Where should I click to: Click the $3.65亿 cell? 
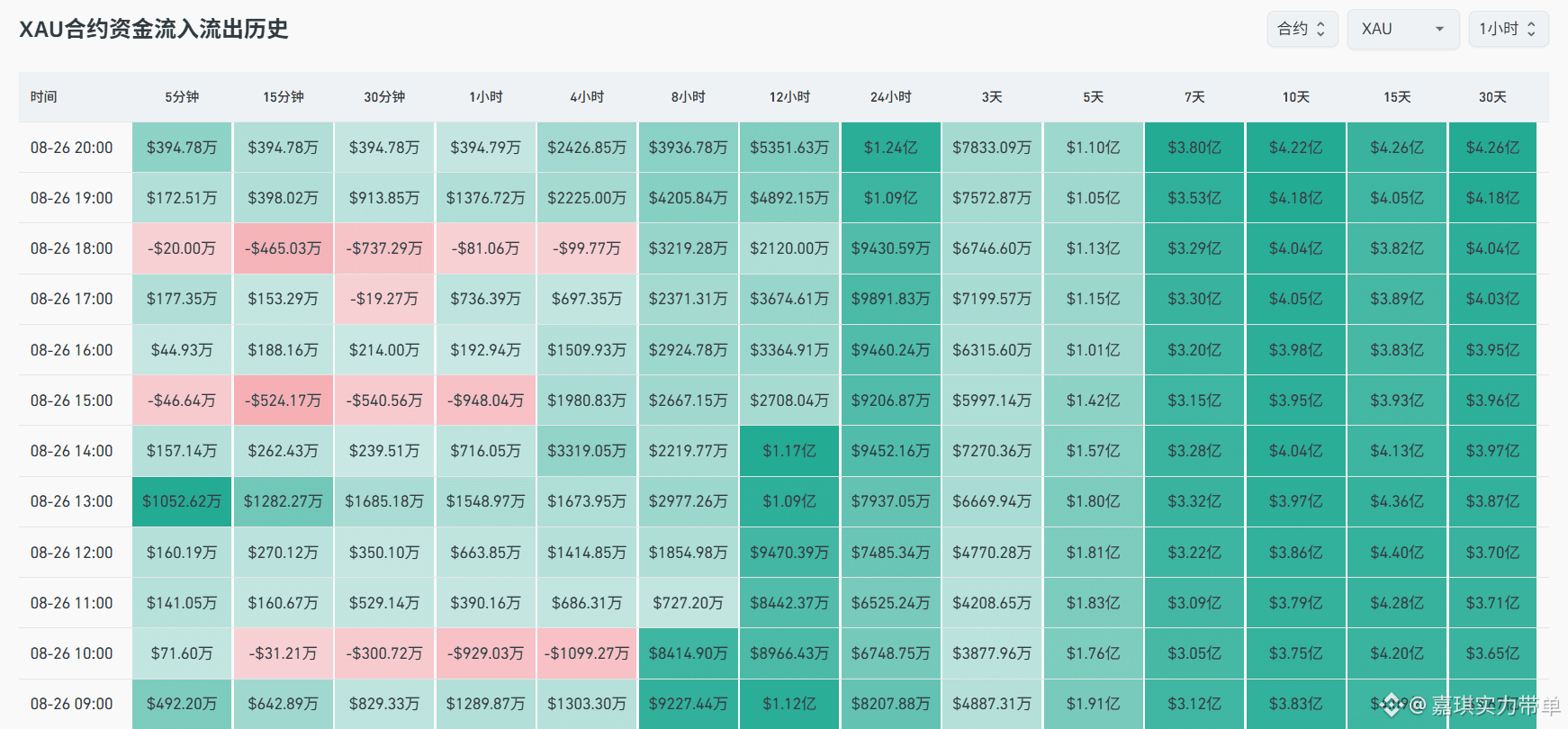1492,653
